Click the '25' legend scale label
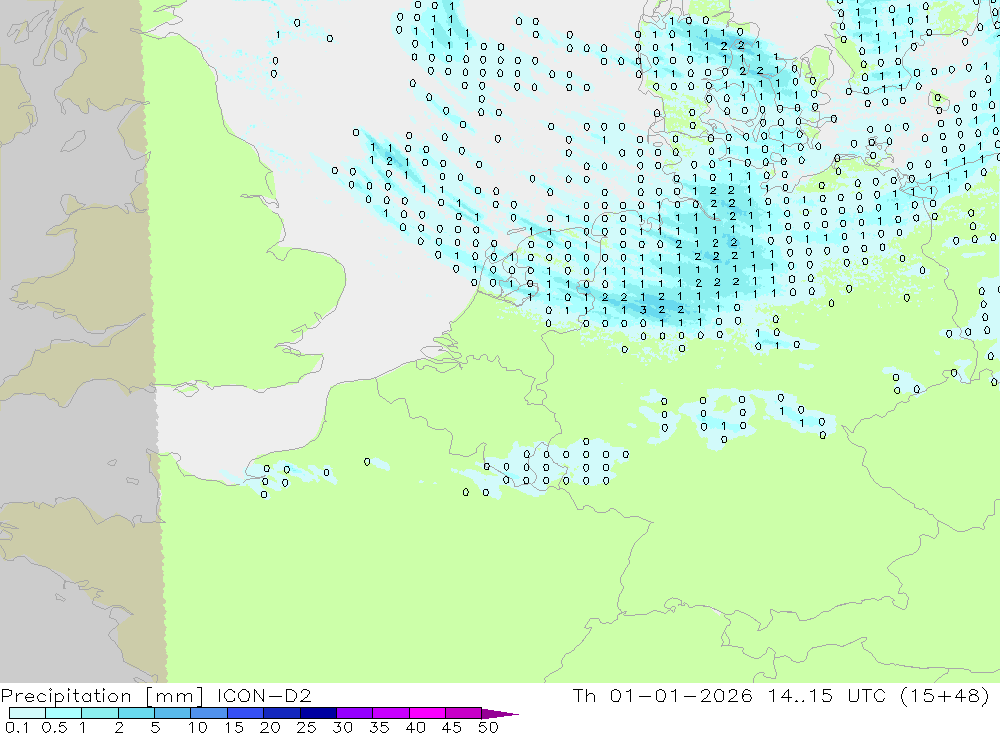 coord(307,727)
